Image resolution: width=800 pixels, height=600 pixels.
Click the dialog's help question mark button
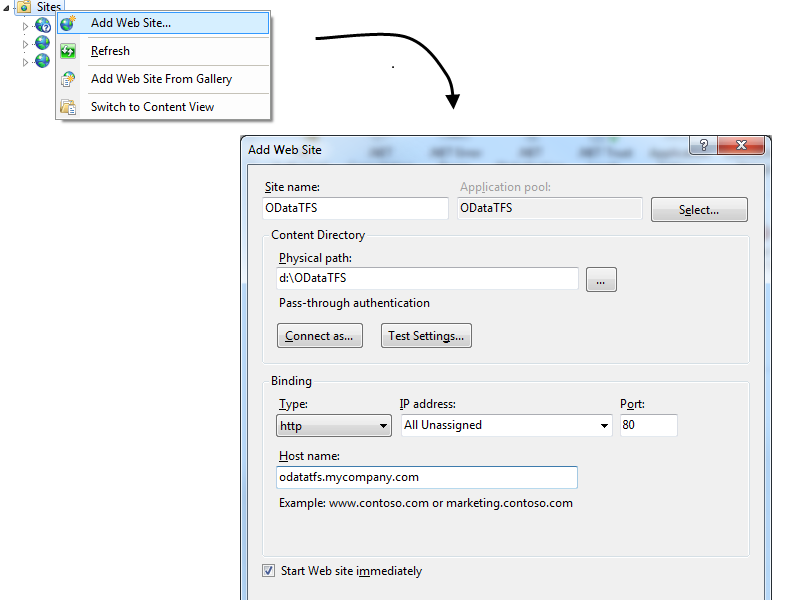[704, 146]
